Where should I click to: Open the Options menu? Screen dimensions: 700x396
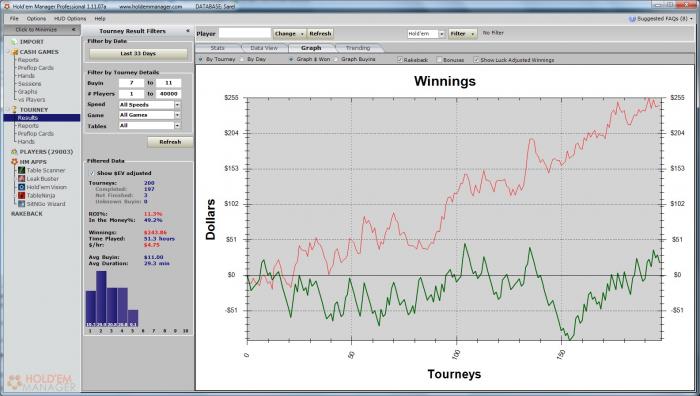pos(36,19)
